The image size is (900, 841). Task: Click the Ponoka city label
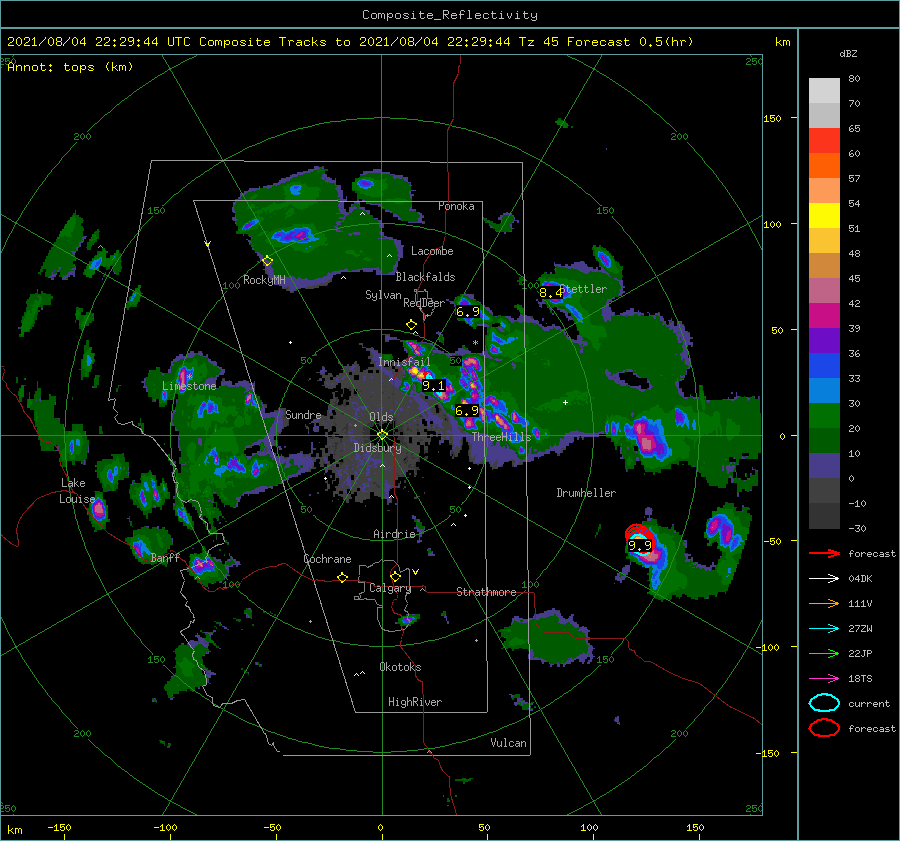(x=456, y=206)
